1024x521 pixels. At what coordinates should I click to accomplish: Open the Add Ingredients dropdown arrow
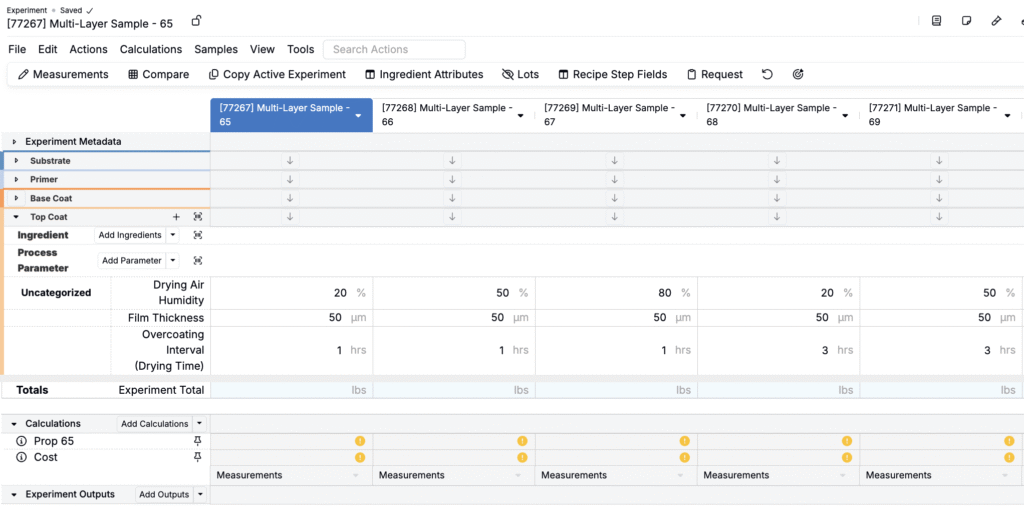pyautogui.click(x=172, y=235)
